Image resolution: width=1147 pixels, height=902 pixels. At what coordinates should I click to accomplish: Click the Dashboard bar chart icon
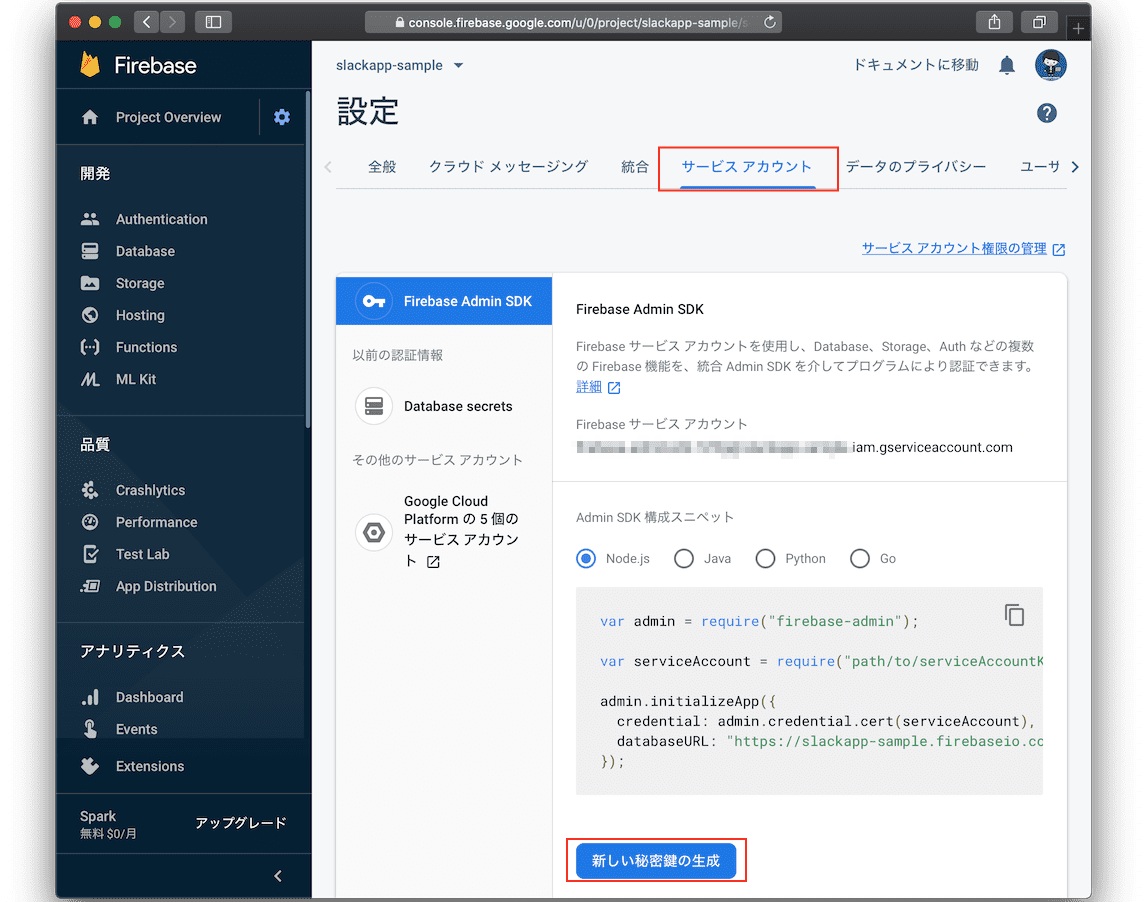[x=90, y=697]
